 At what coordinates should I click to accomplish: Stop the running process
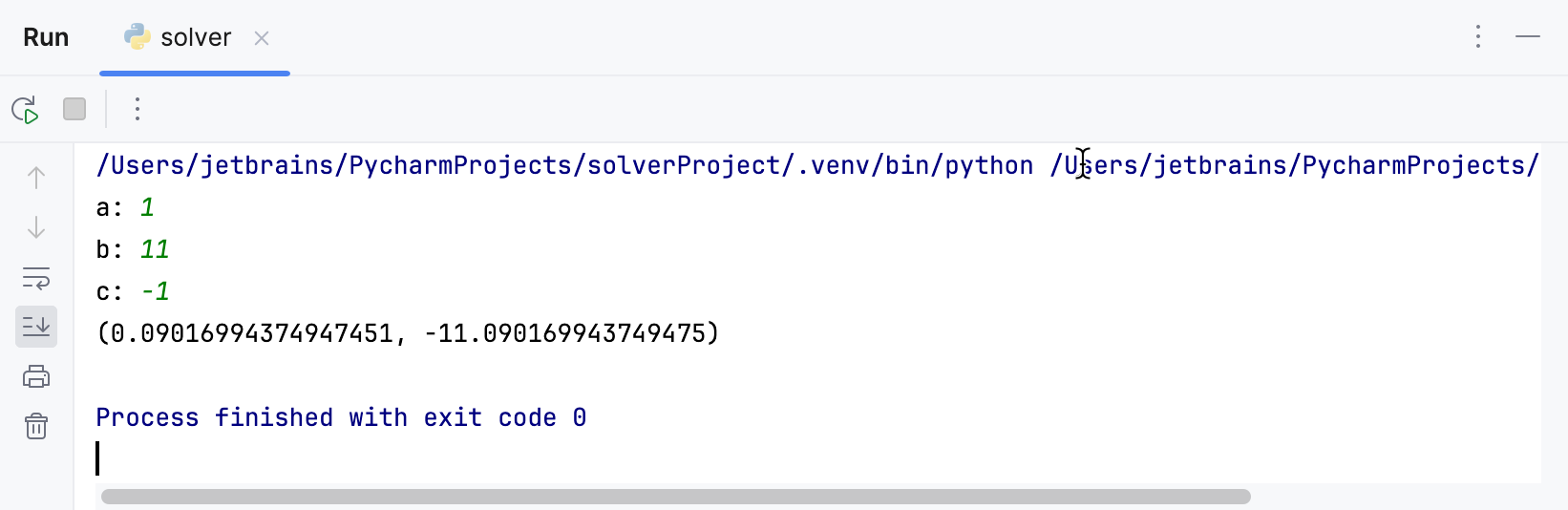click(74, 110)
